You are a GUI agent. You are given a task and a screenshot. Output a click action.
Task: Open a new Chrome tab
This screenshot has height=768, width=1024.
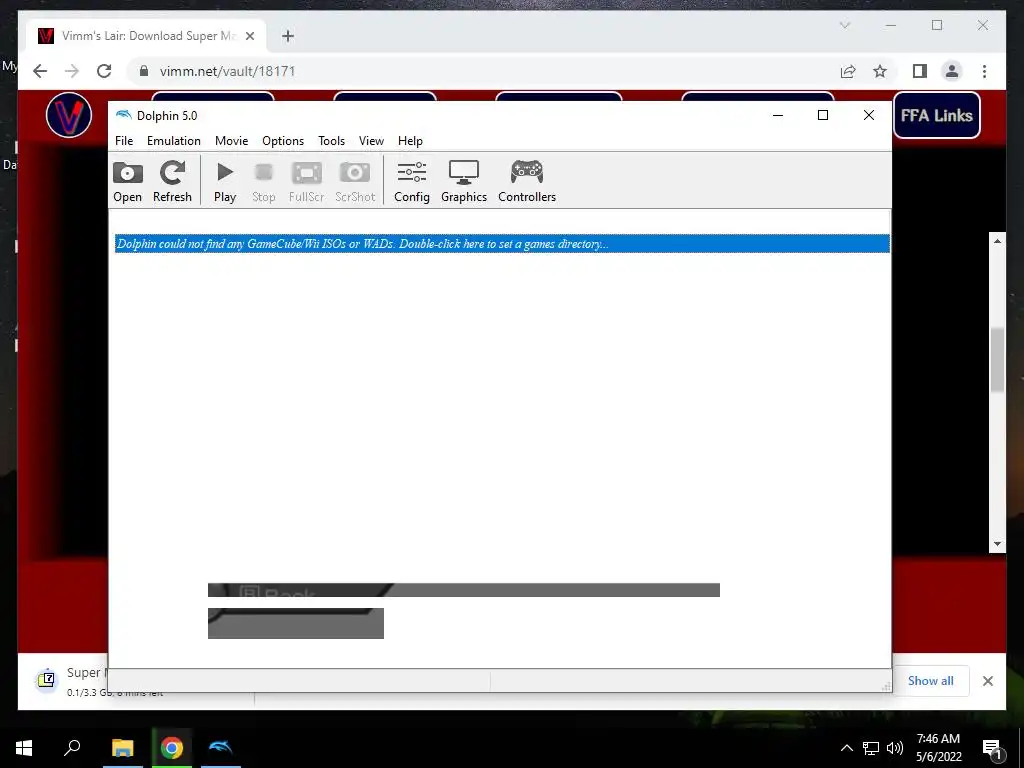point(288,36)
